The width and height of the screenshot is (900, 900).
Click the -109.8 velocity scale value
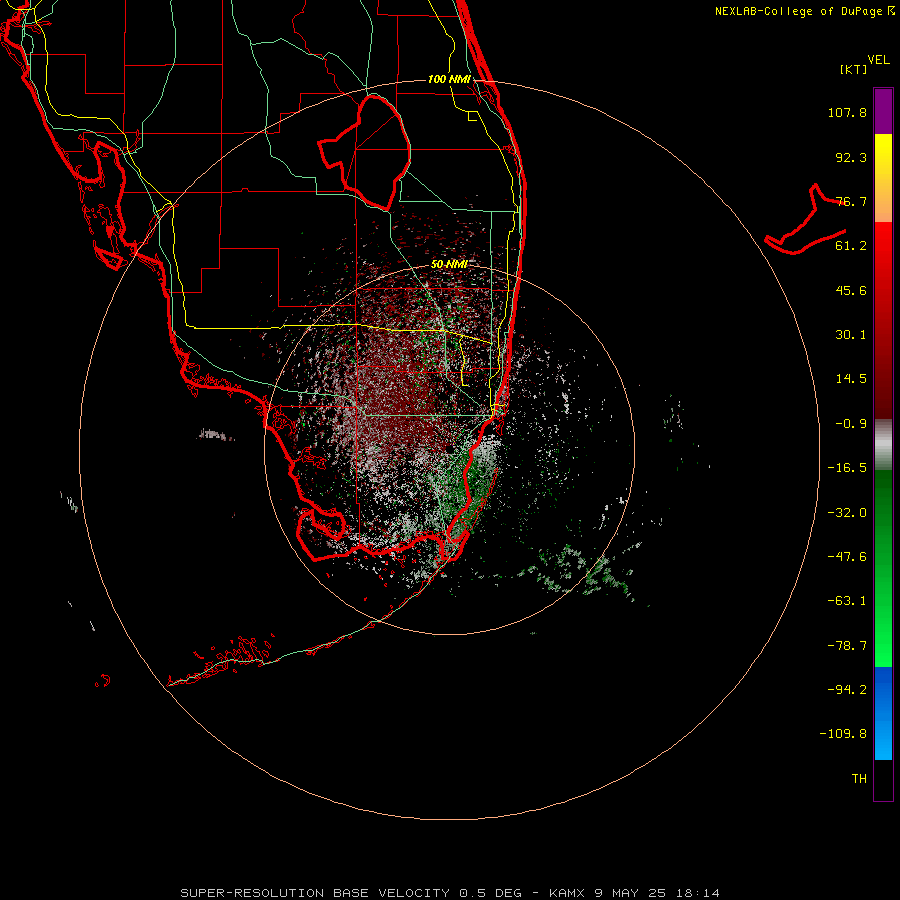[843, 734]
